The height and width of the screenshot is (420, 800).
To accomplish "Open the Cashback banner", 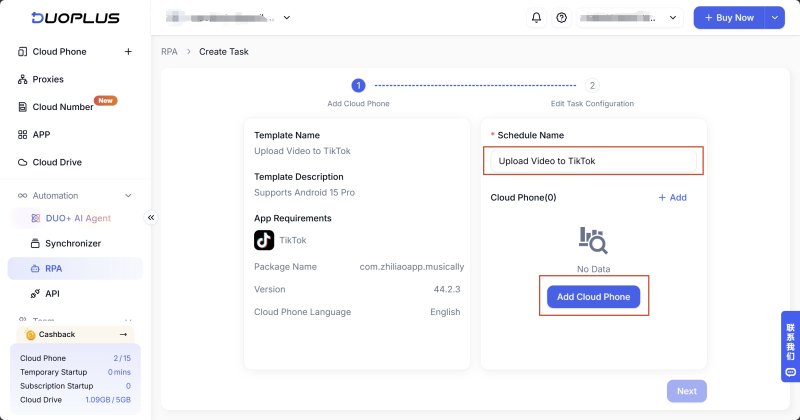I will pyautogui.click(x=76, y=334).
